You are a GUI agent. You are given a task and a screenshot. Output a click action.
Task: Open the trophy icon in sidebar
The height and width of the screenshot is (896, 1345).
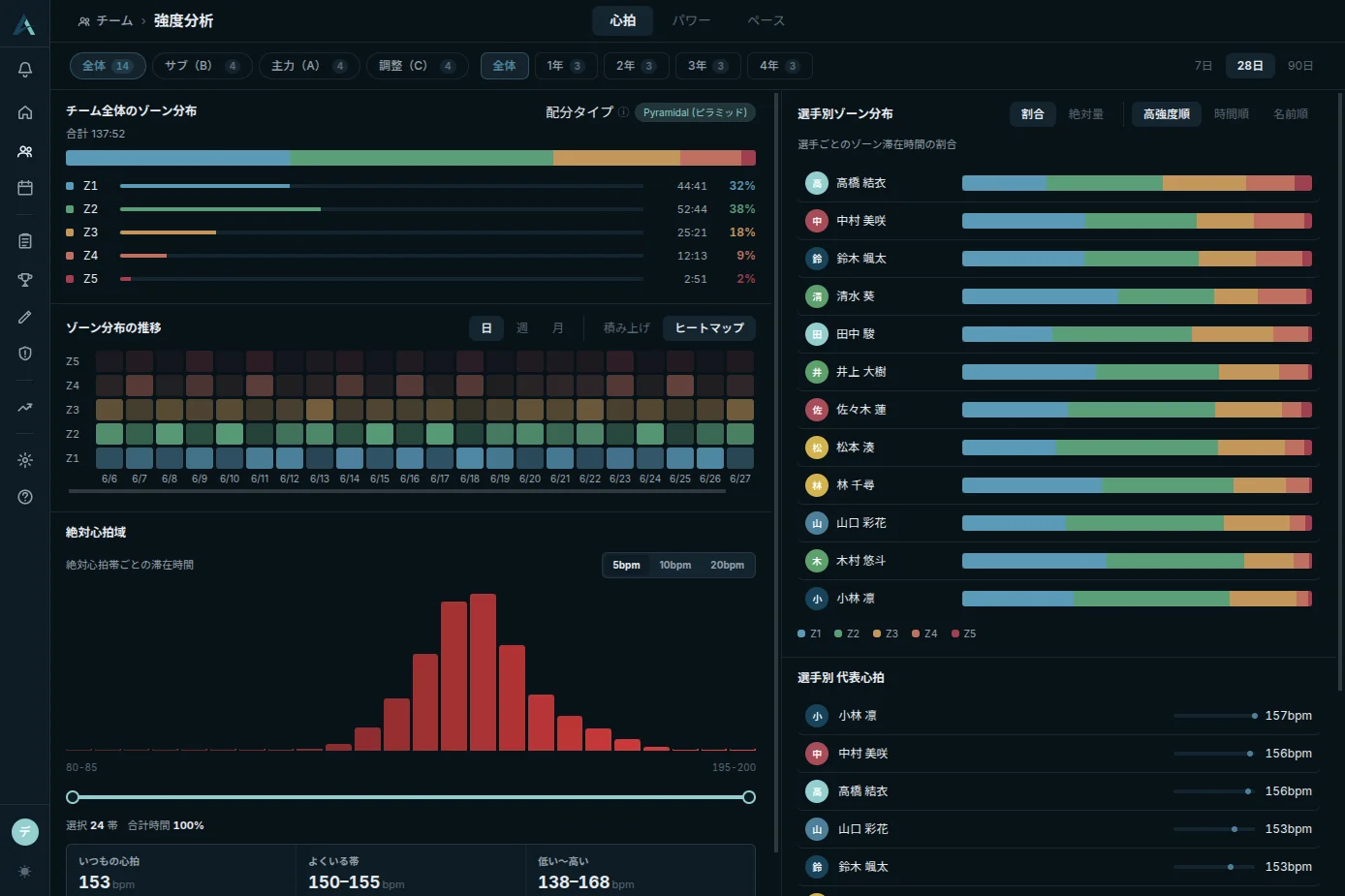[x=25, y=280]
